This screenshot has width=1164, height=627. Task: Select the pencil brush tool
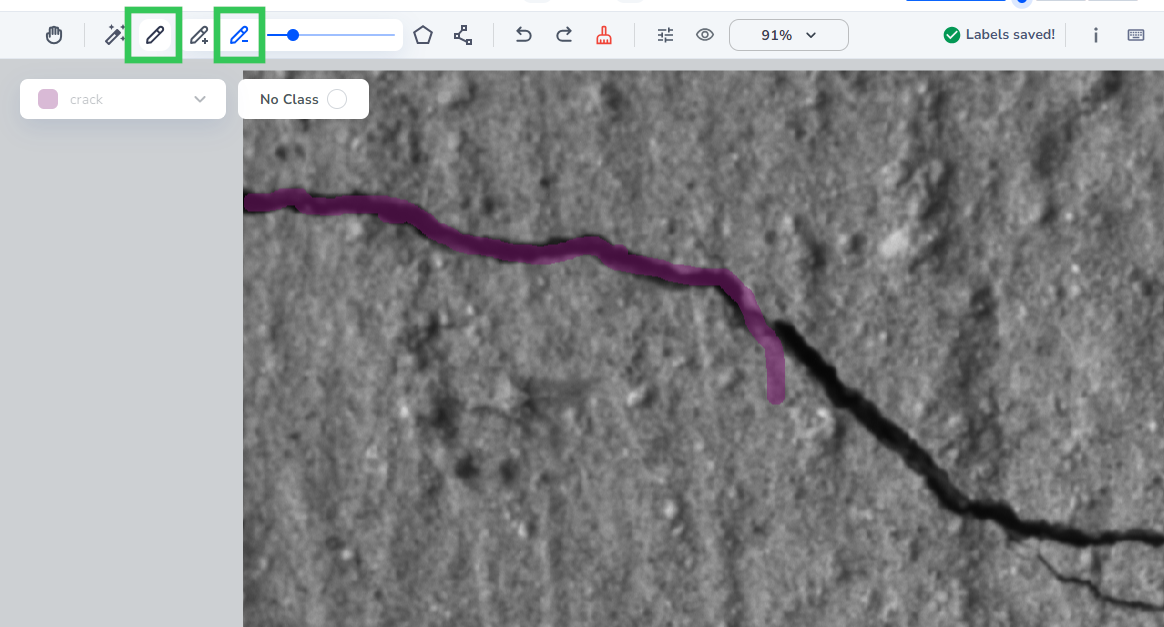tap(154, 35)
